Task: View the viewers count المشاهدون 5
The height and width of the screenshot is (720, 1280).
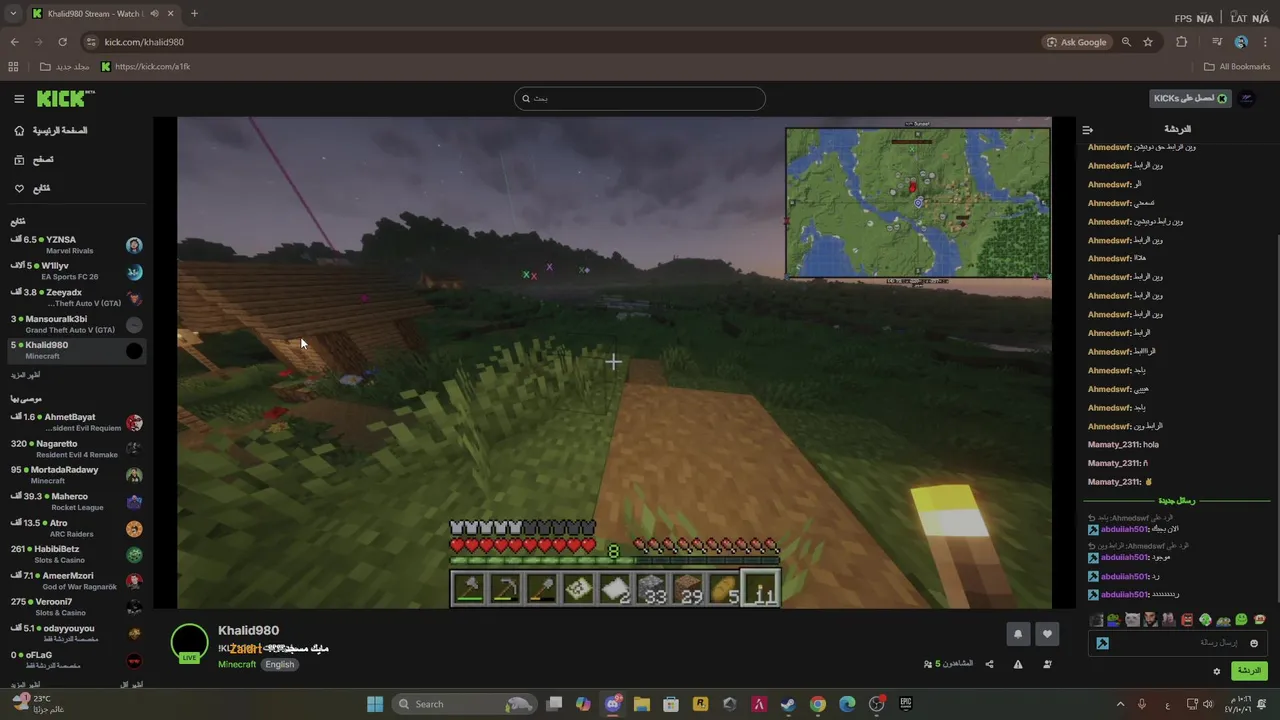Action: click(948, 664)
